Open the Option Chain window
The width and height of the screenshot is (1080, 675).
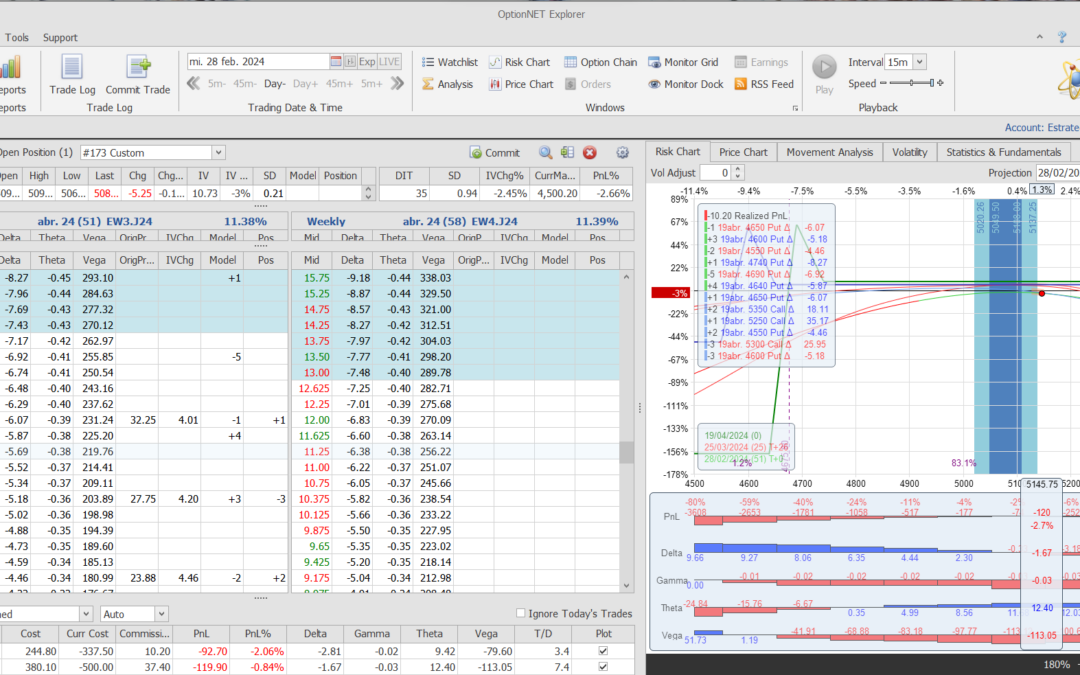[x=600, y=61]
